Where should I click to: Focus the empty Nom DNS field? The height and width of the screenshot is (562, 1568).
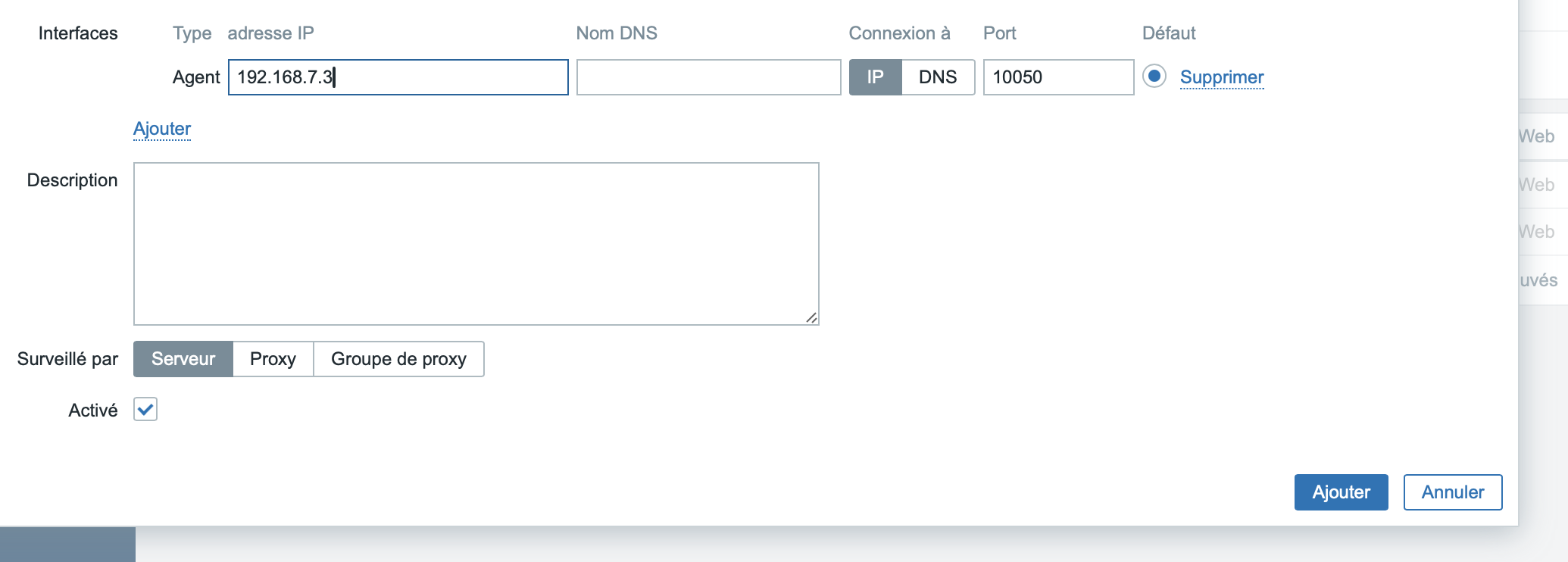[x=708, y=77]
